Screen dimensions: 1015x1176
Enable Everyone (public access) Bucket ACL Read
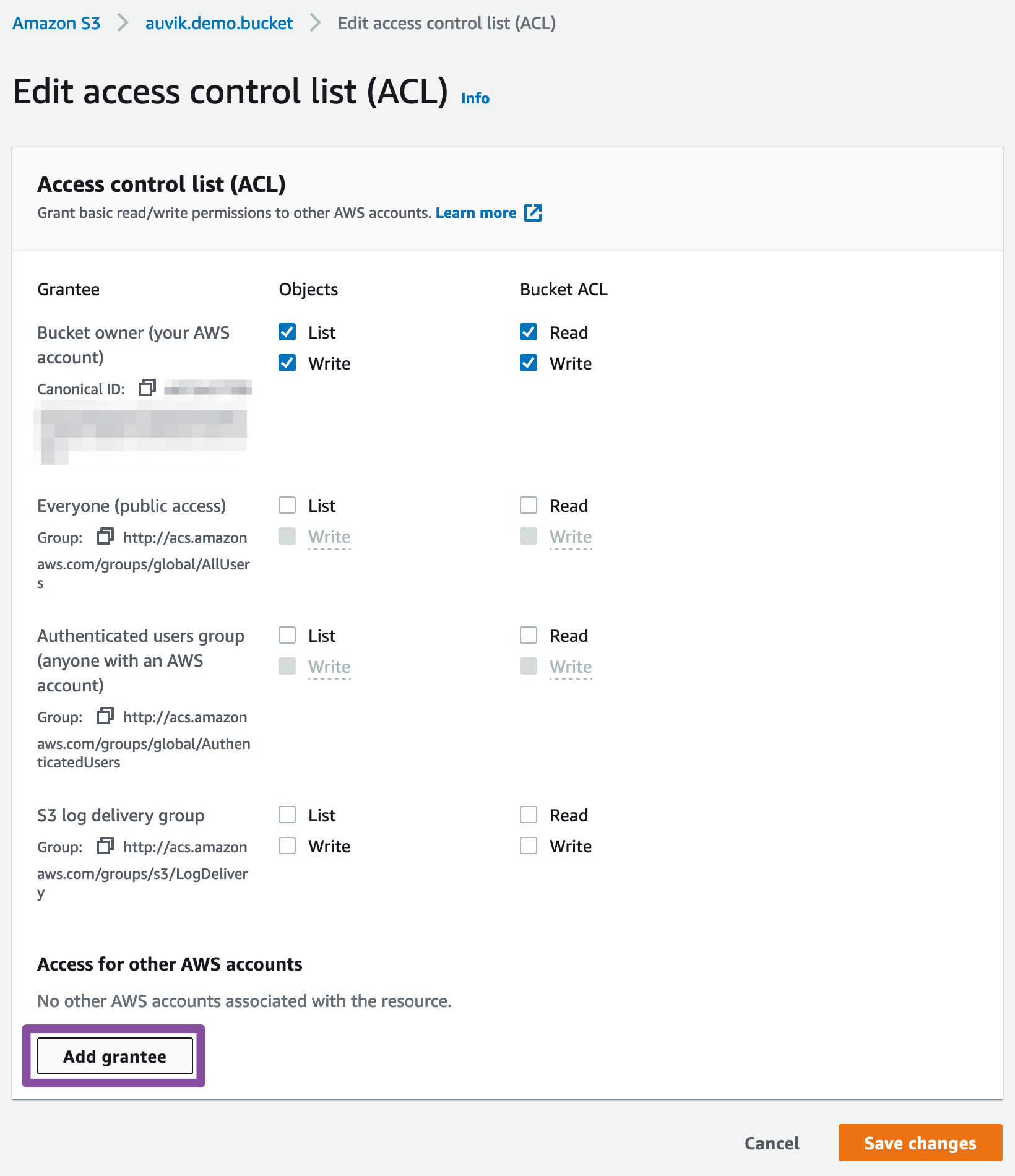coord(529,506)
